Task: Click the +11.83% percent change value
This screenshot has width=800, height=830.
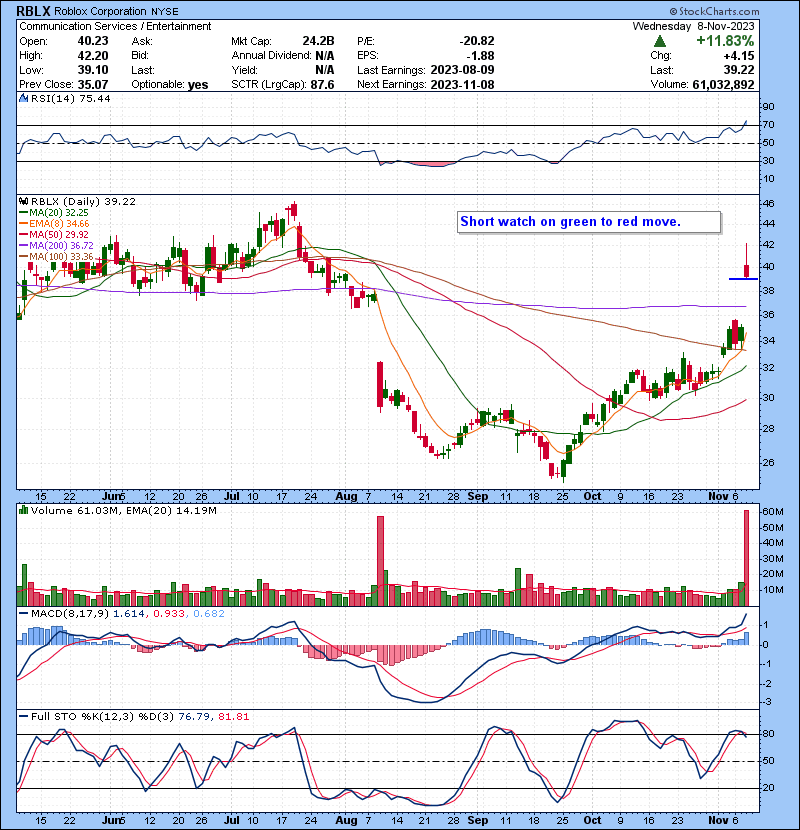Action: [725, 41]
